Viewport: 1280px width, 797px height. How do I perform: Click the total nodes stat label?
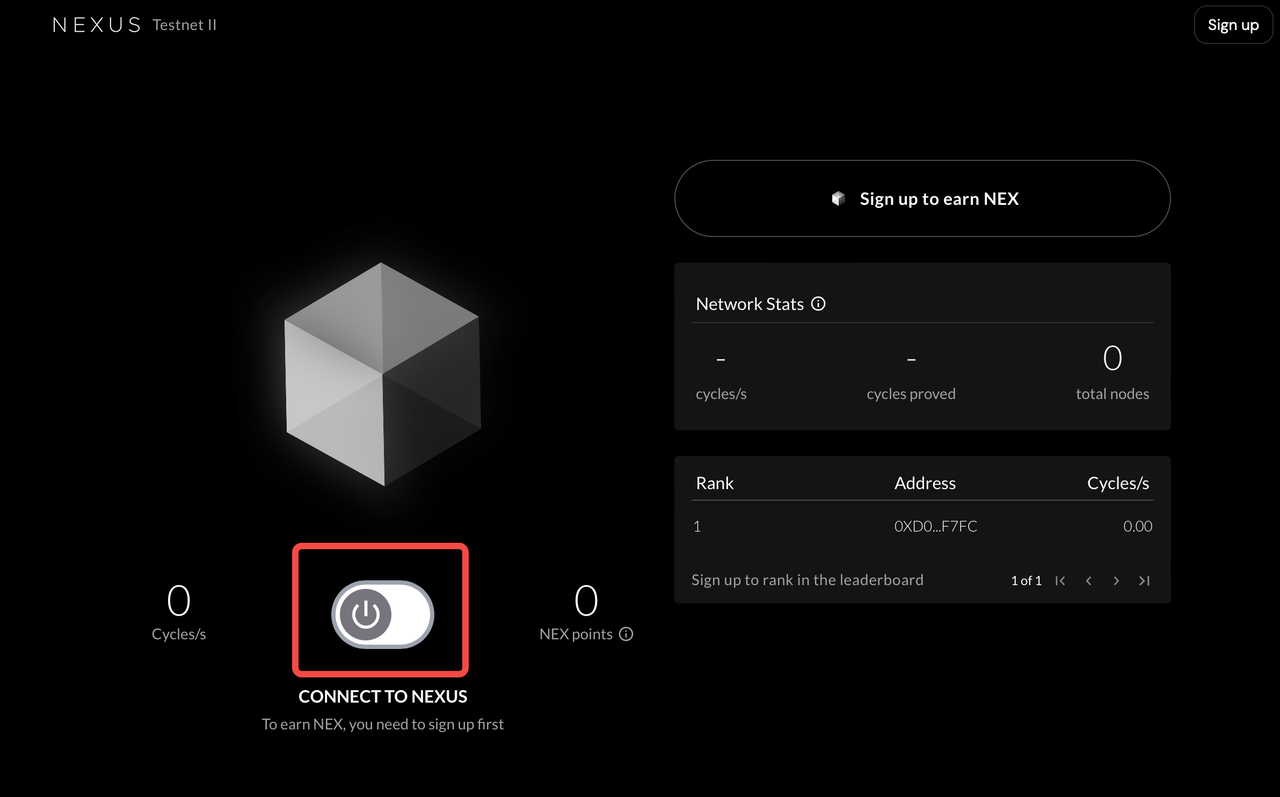(x=1112, y=394)
